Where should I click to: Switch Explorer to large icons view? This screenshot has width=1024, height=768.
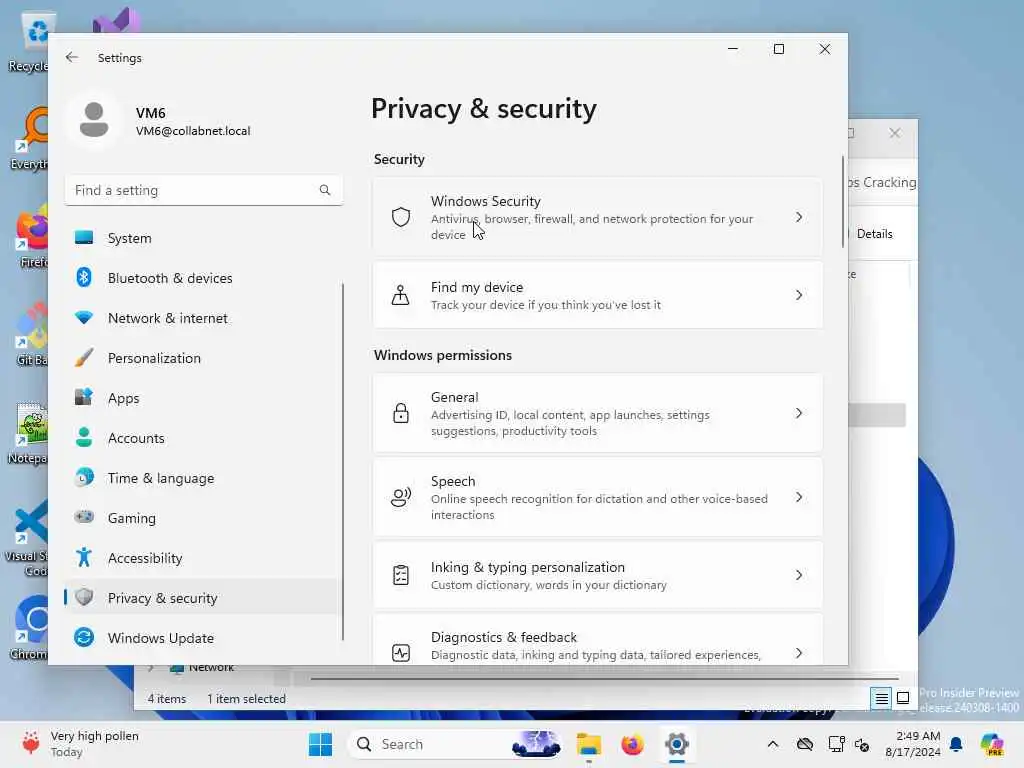903,698
